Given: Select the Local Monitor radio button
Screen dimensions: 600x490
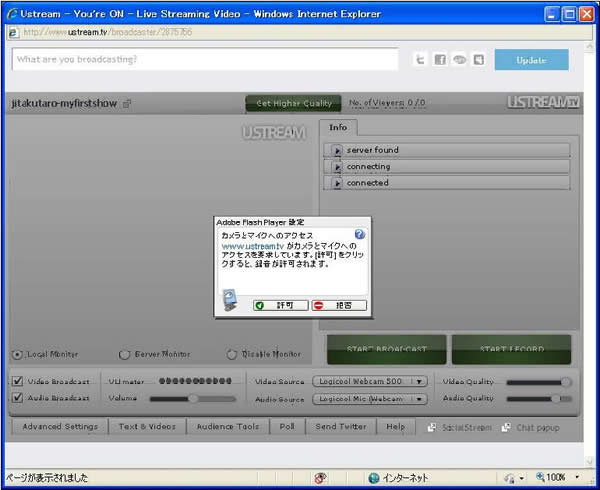Looking at the screenshot, I should pyautogui.click(x=17, y=355).
